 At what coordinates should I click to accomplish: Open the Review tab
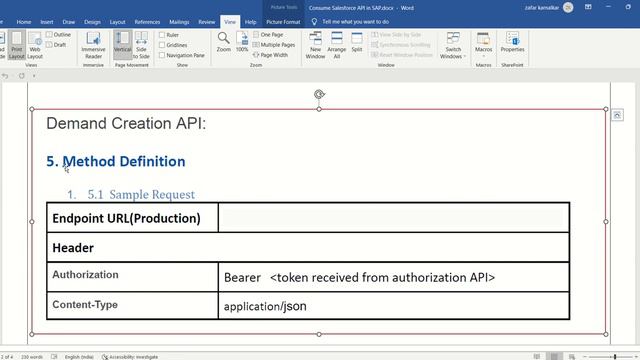click(x=207, y=22)
